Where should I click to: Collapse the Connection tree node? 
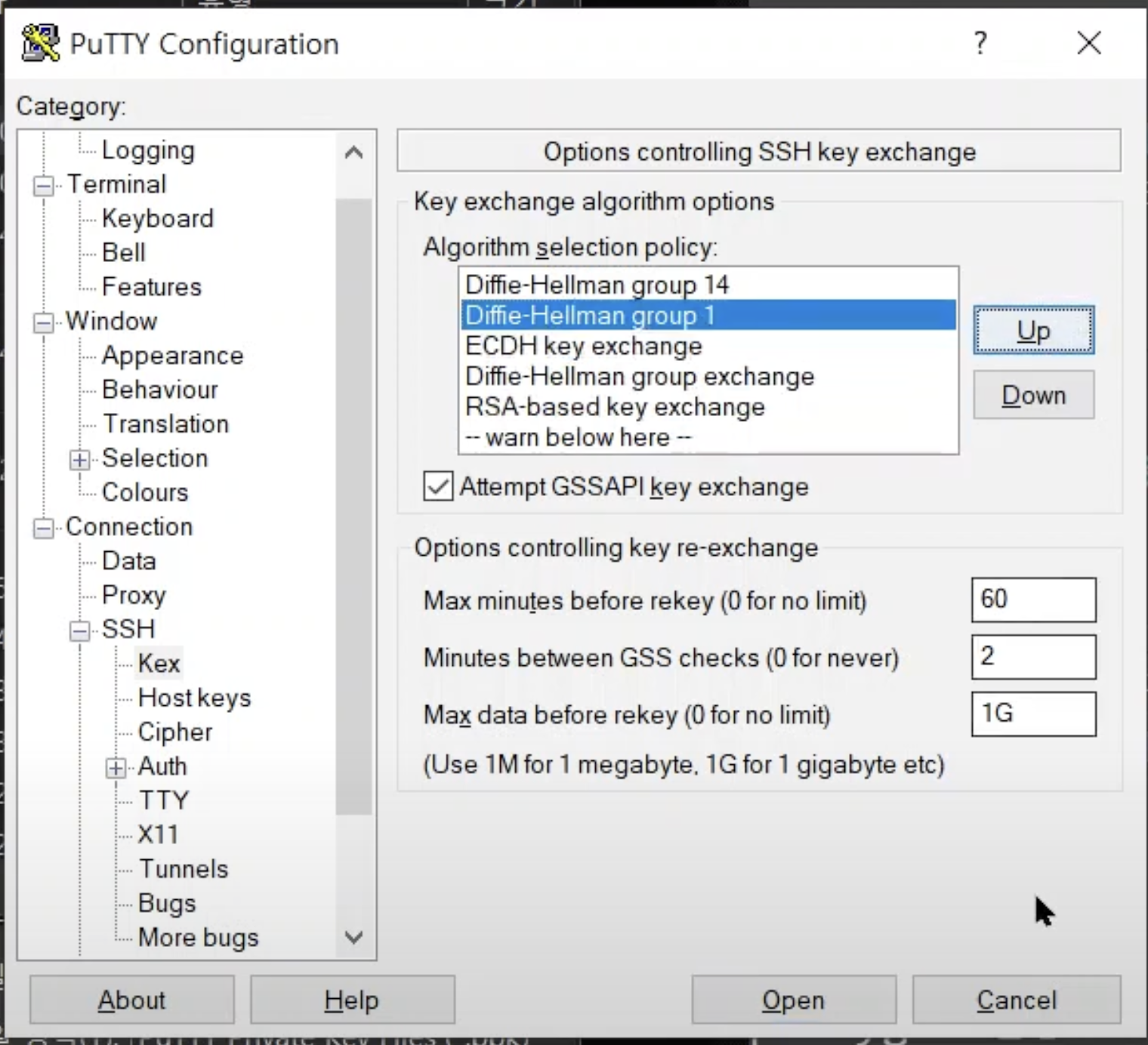click(44, 528)
